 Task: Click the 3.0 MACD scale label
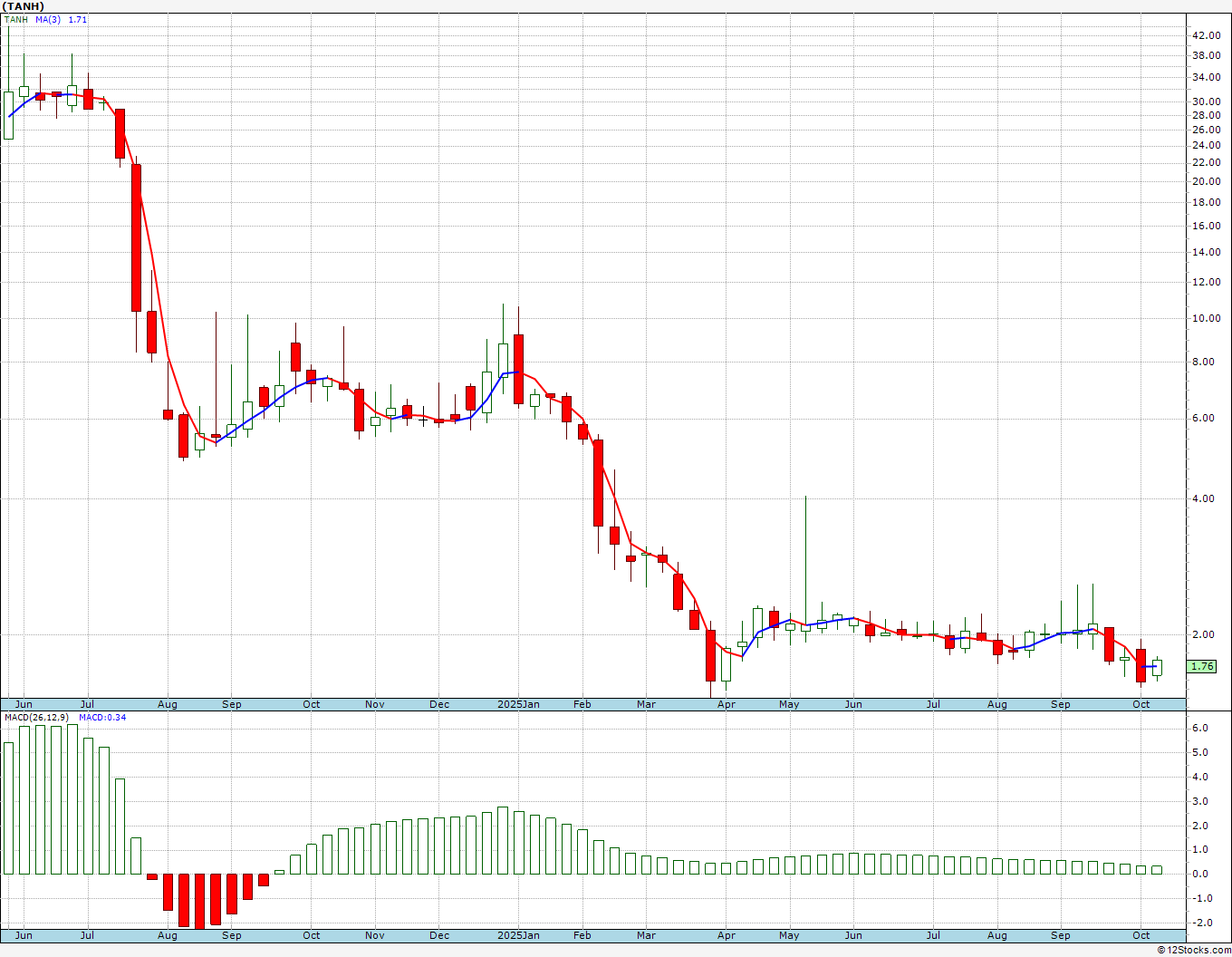[x=1200, y=801]
